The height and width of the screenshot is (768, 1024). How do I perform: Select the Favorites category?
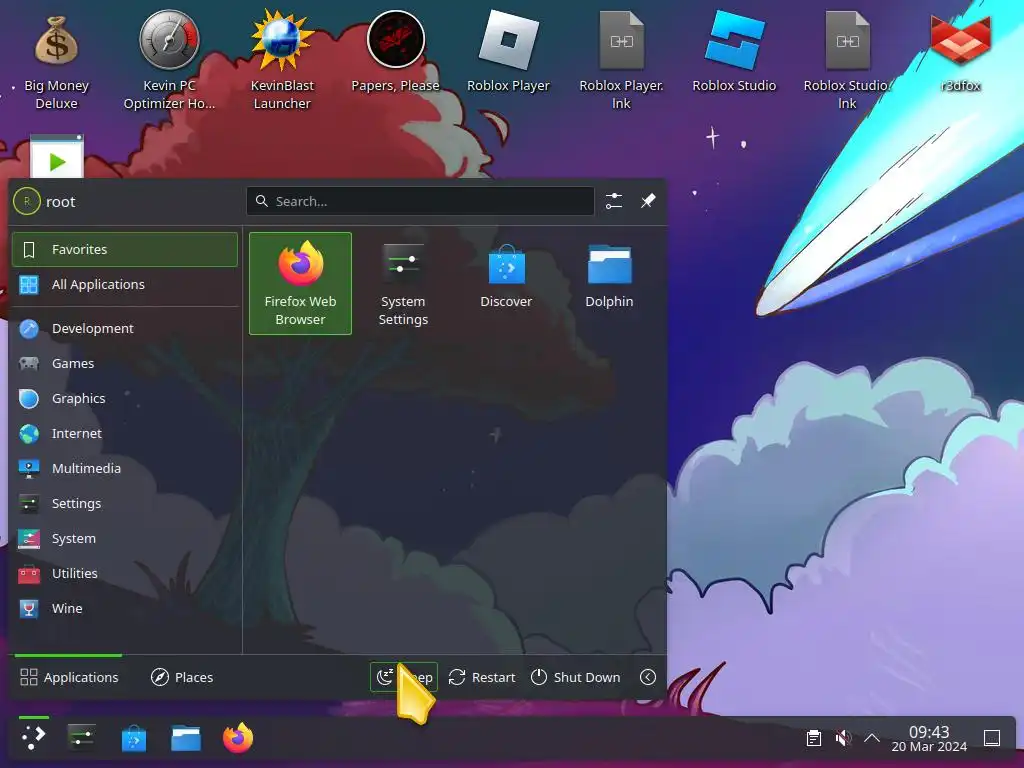click(x=125, y=249)
